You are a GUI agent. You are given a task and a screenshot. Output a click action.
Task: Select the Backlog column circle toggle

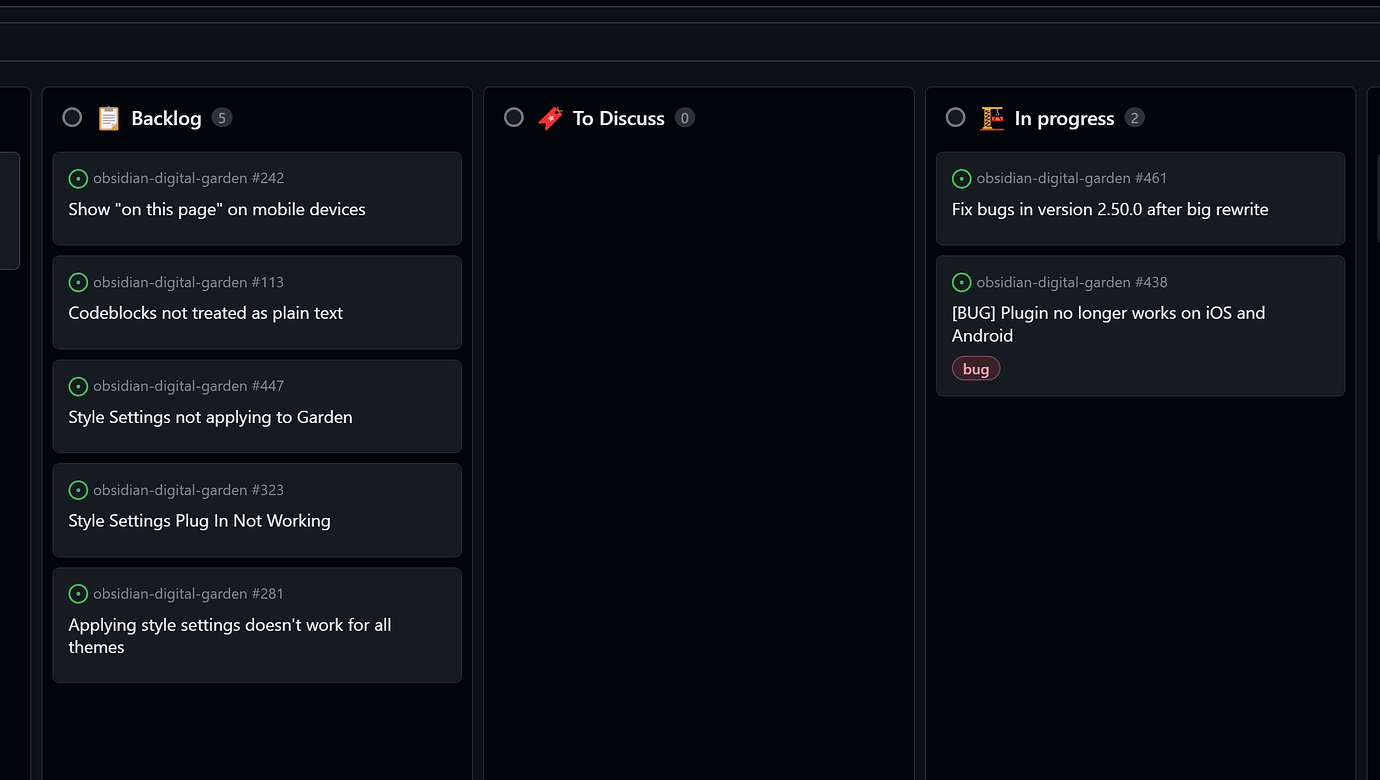72,118
